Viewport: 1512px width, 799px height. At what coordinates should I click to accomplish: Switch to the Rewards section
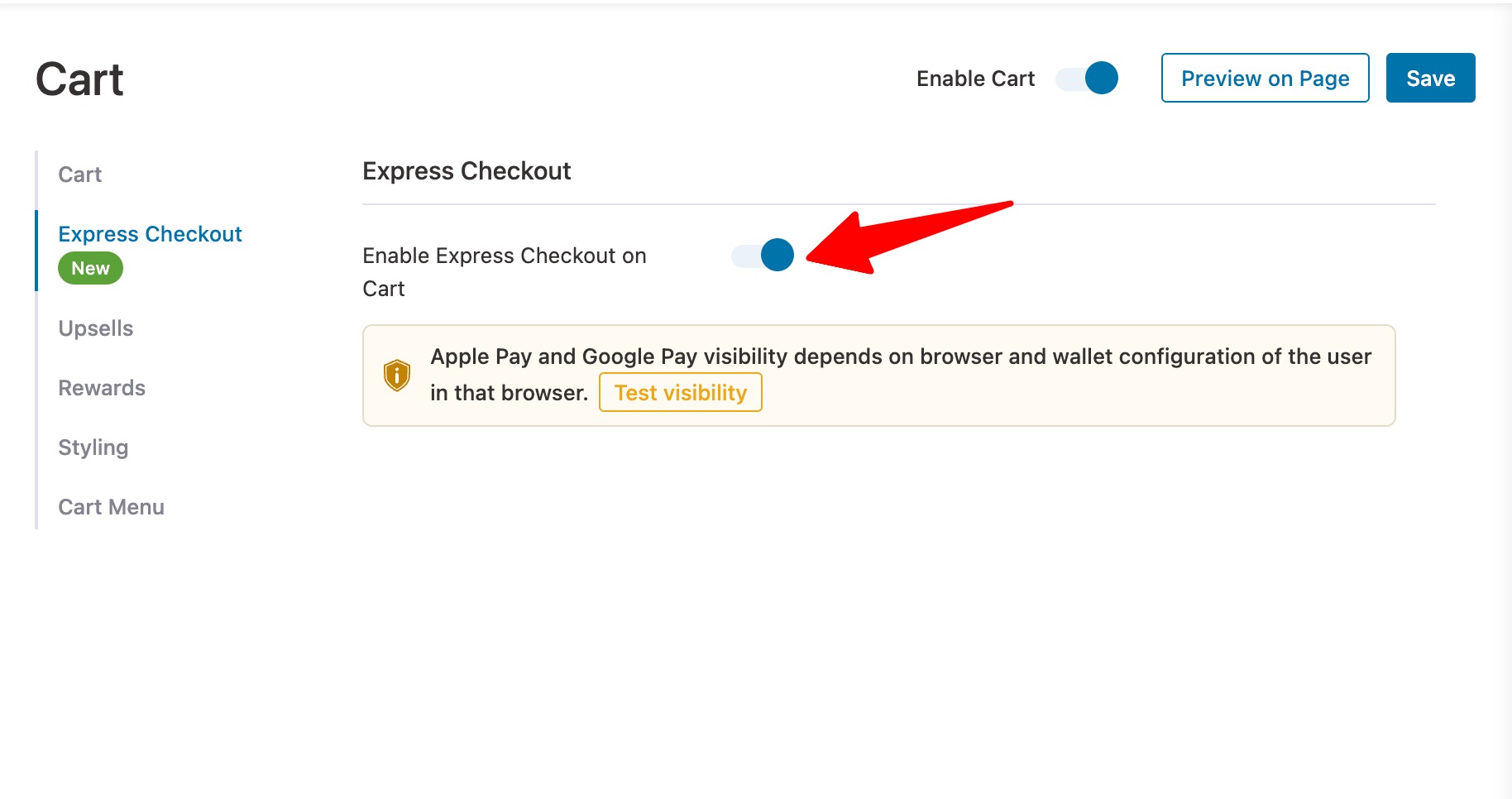pyautogui.click(x=102, y=387)
